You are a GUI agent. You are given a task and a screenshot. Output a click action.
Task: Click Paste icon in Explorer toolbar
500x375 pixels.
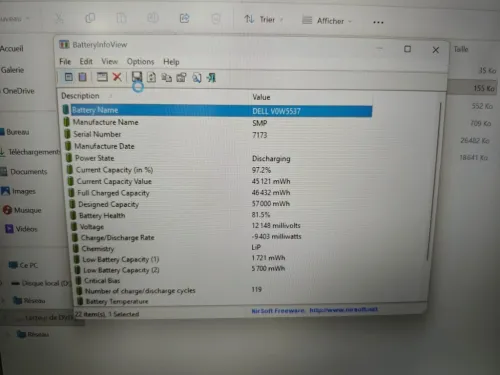[121, 18]
